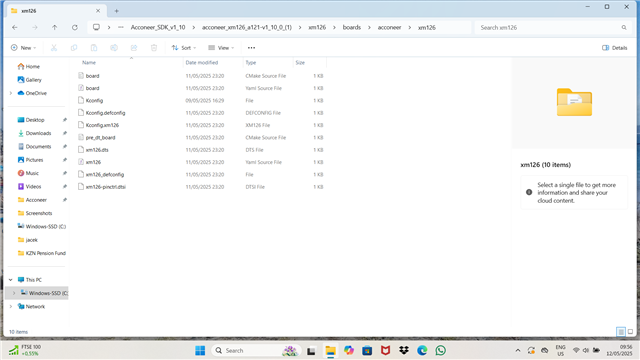Open McAfee from taskbar
Image resolution: width=640 pixels, height=360 pixels.
click(385, 351)
